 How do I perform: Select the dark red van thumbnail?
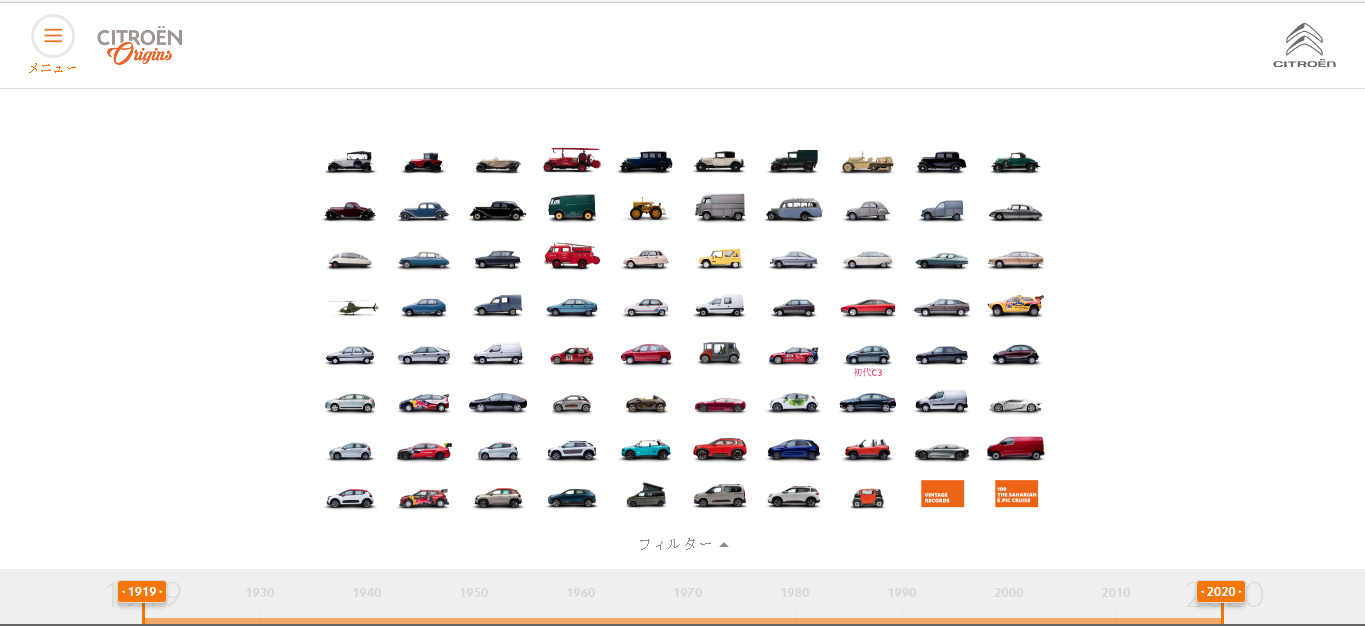coord(1015,448)
